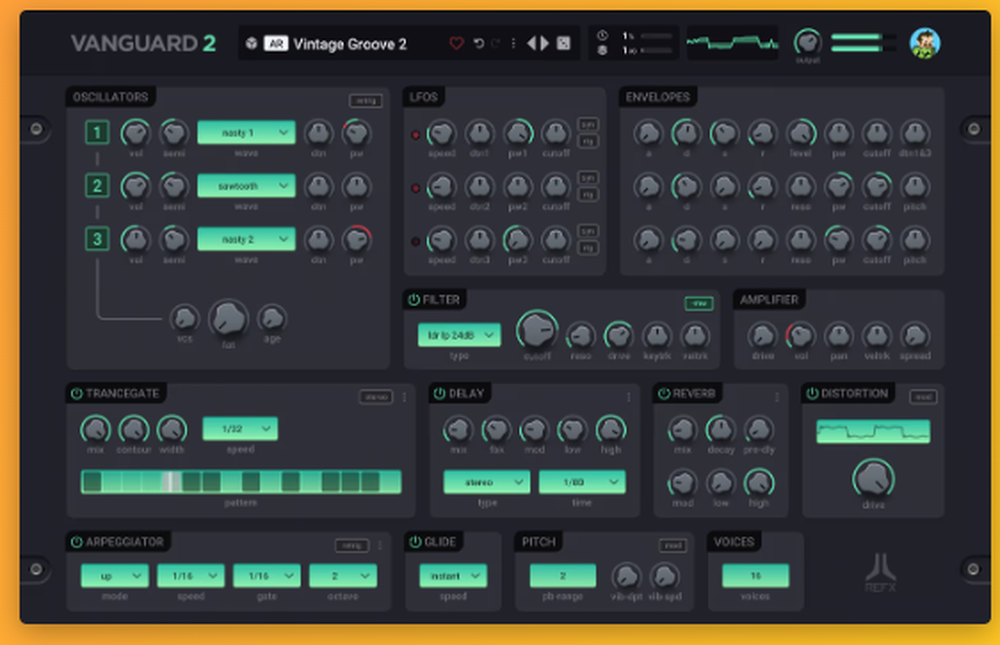Open the Arpeggiator gate dropdown
The image size is (1000, 645).
click(267, 575)
